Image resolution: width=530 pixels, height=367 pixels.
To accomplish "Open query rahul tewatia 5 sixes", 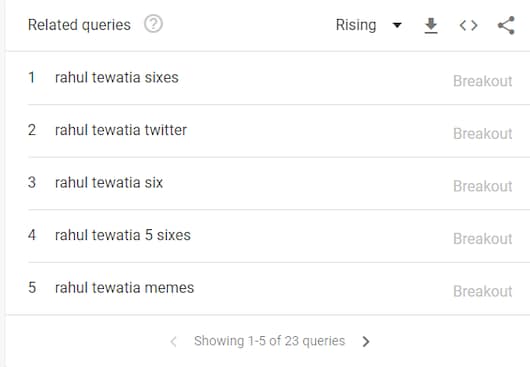I will [123, 235].
